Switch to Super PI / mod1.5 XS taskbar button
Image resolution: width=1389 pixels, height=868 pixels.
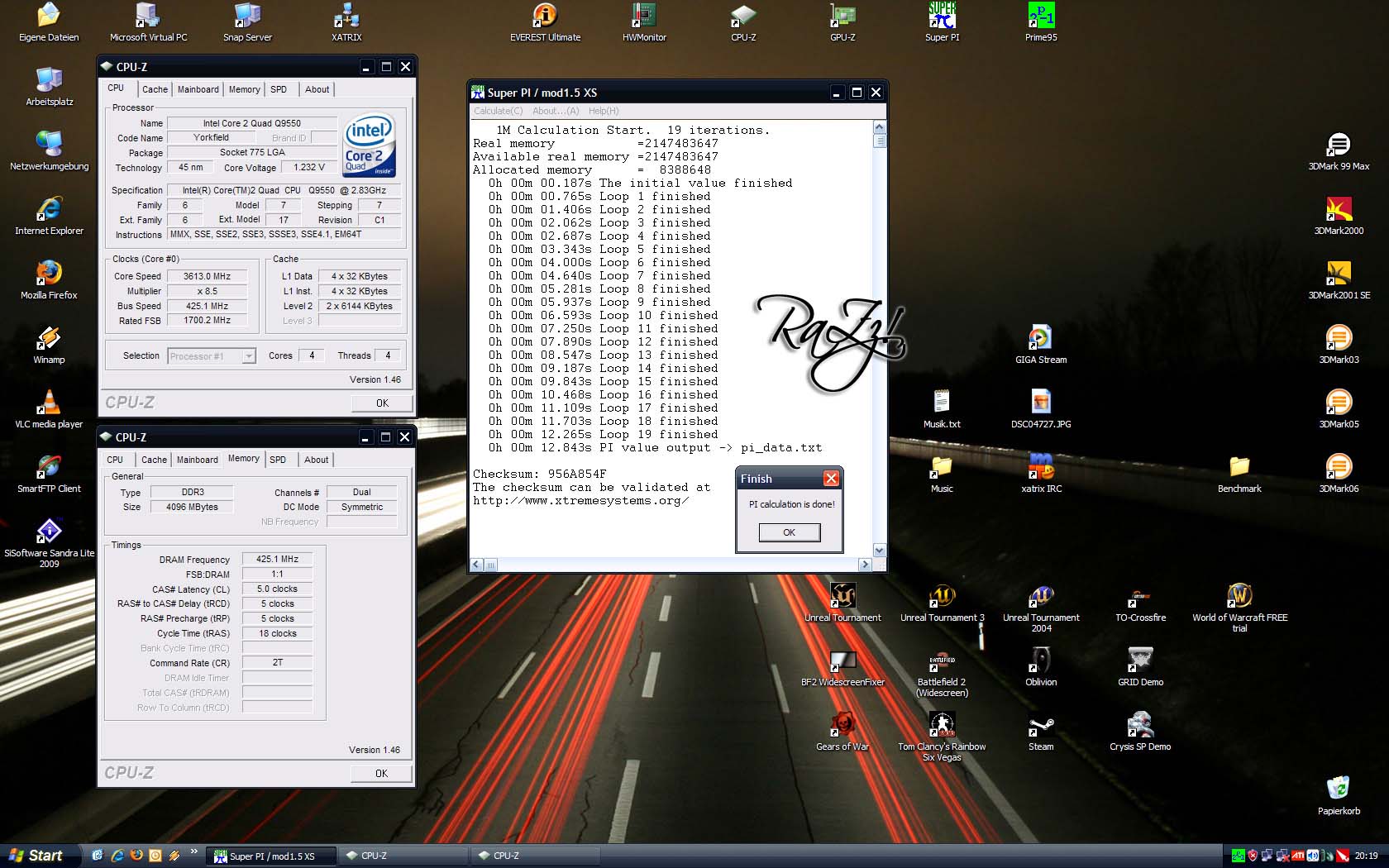tap(271, 856)
